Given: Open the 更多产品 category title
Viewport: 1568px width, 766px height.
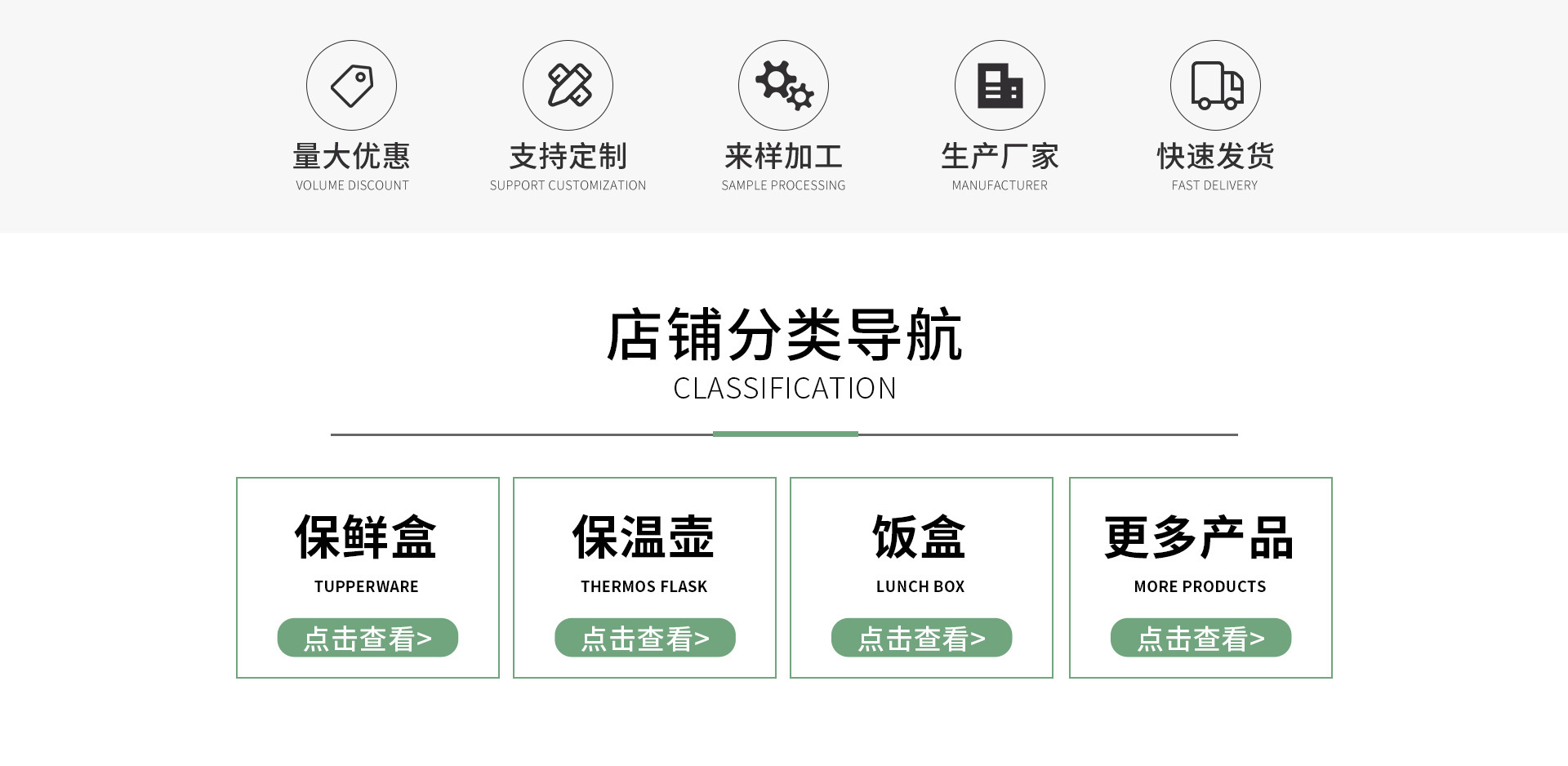Looking at the screenshot, I should (1199, 537).
